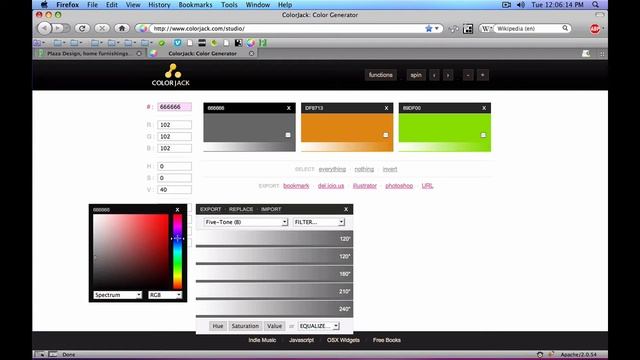Open the Wikipedia search engine dropdown
The height and width of the screenshot is (360, 640).
pyautogui.click(x=486, y=29)
